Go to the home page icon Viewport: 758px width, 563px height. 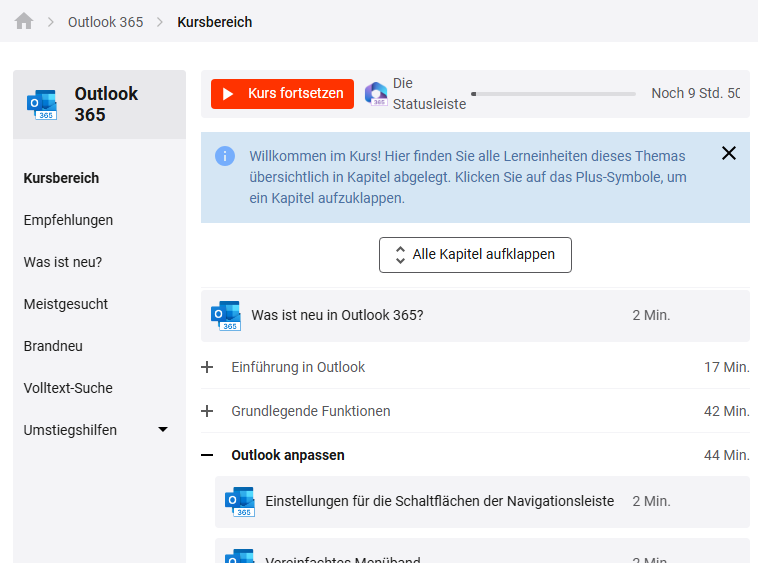[x=24, y=21]
